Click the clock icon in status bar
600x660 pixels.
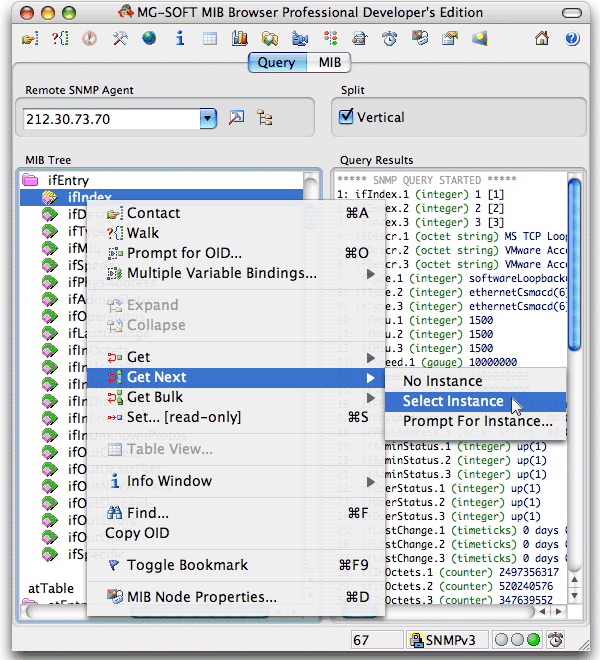point(555,640)
